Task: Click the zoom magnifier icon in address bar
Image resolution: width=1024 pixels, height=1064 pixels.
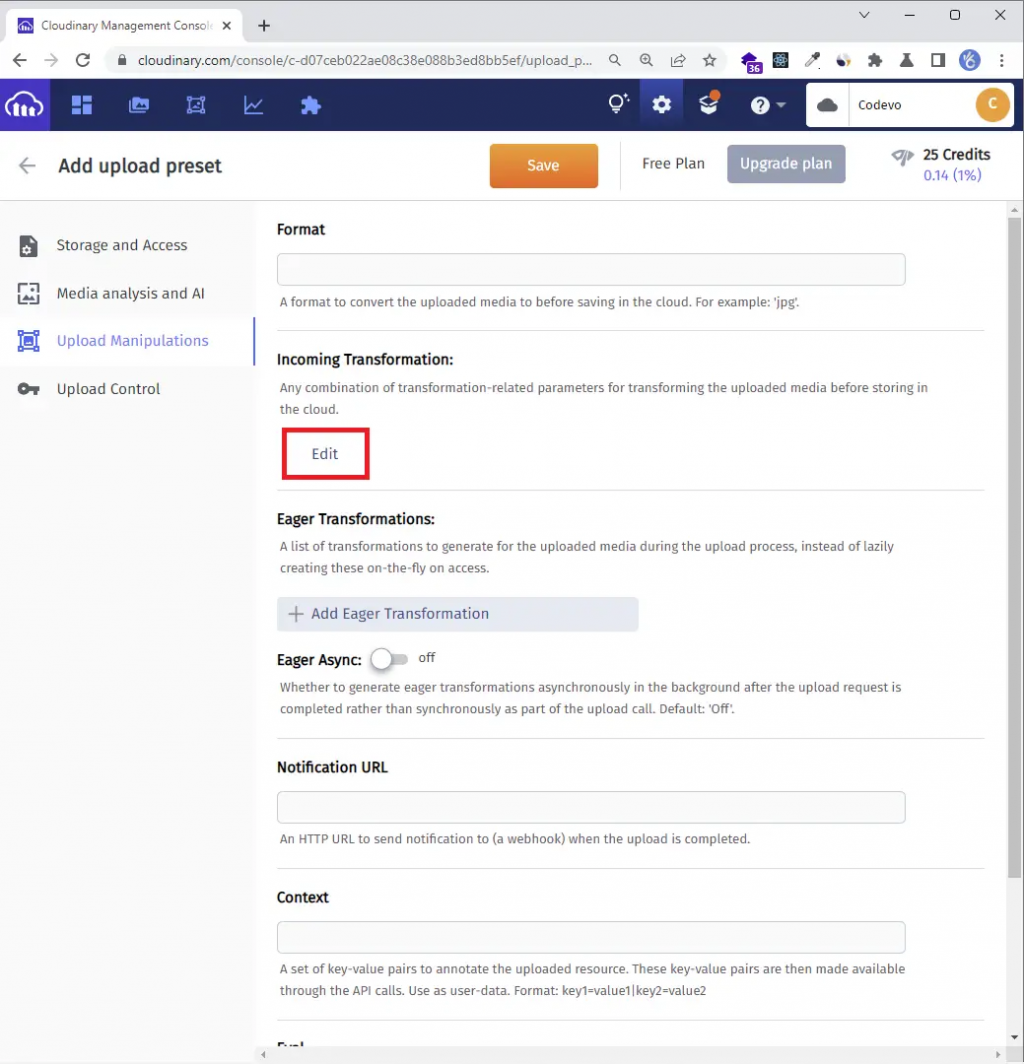Action: coord(646,60)
